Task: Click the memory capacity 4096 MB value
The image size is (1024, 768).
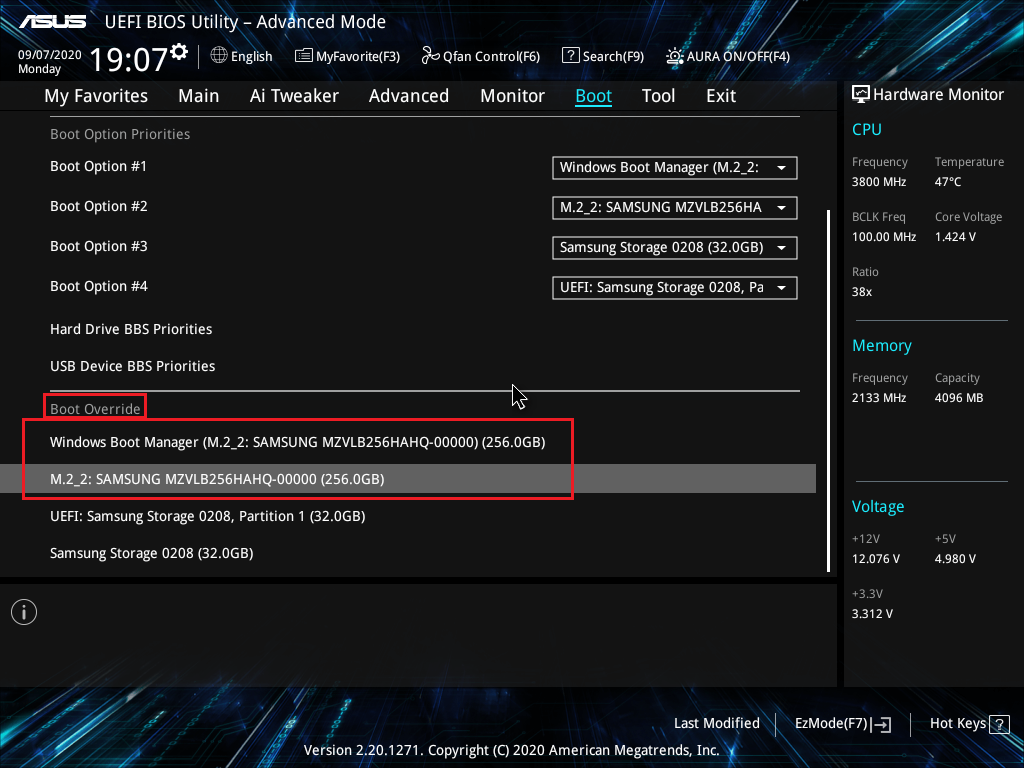Action: pyautogui.click(x=959, y=398)
